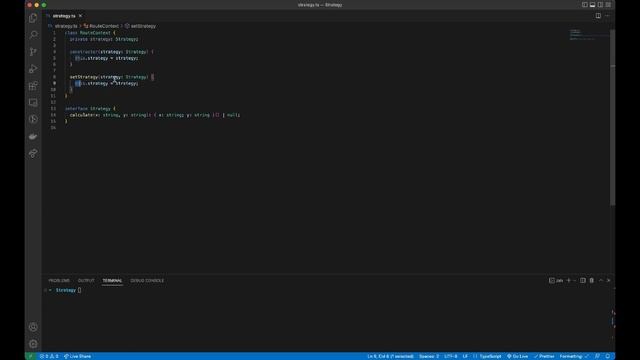The width and height of the screenshot is (640, 360).
Task: Open the Source Control view
Action: [33, 52]
